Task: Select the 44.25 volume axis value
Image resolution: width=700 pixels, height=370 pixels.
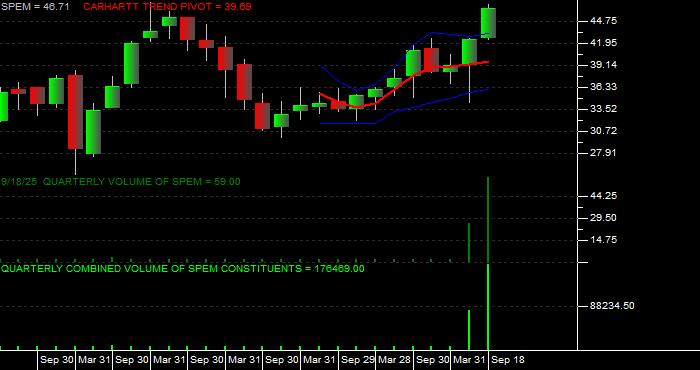Action: (x=603, y=196)
